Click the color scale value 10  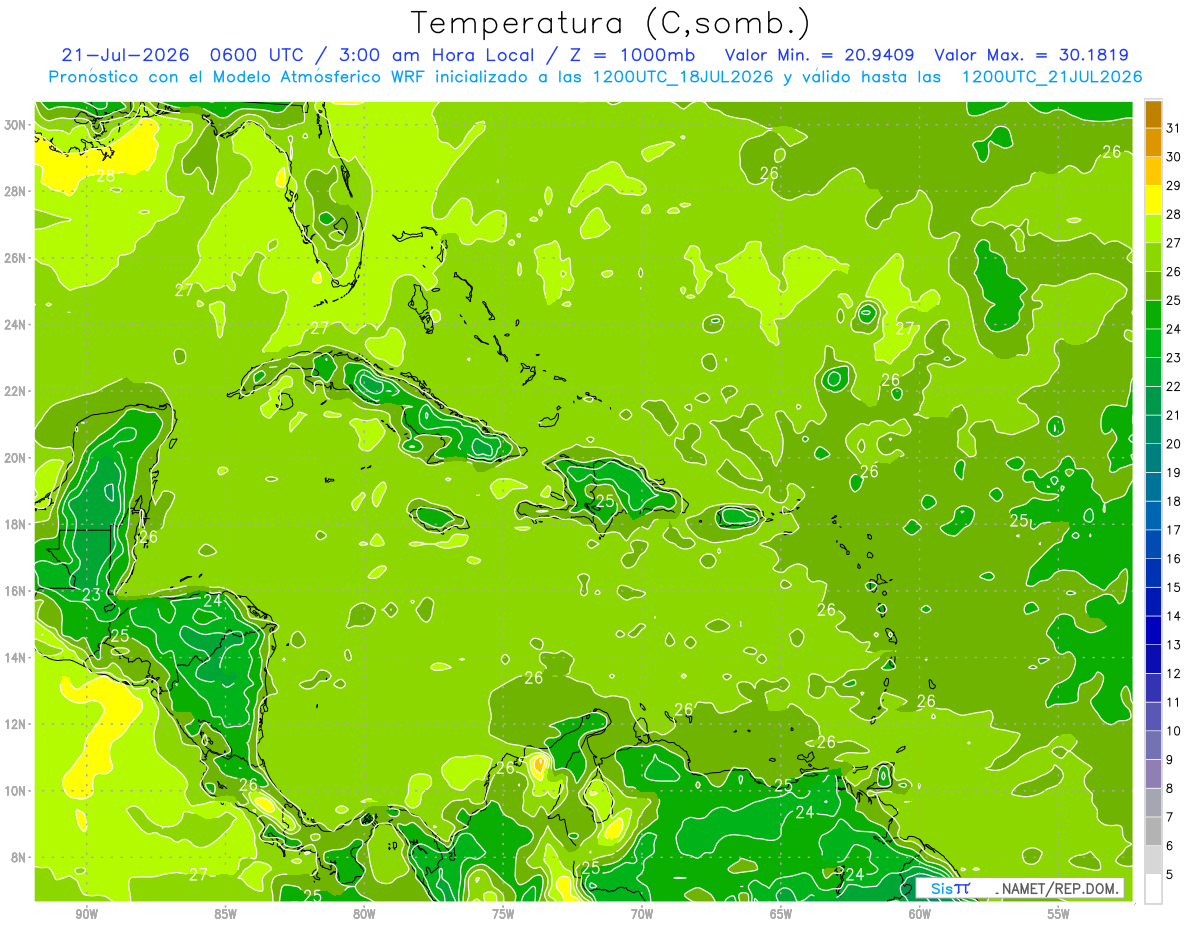(x=1174, y=731)
